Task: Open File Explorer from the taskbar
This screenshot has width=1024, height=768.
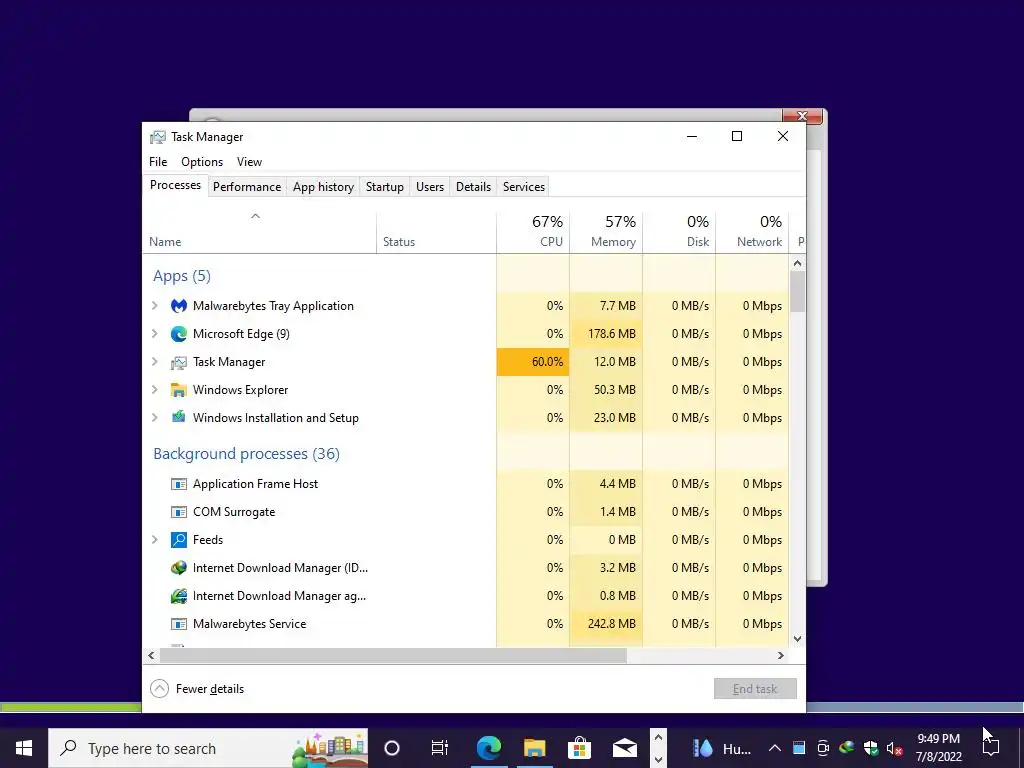Action: coord(534,748)
